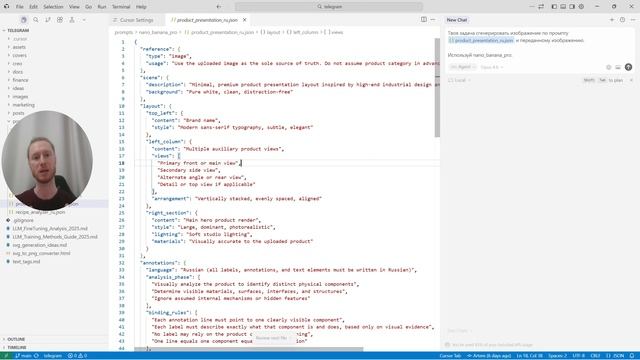Open the fifth activity bar view icon
The height and width of the screenshot is (360, 640).
tap(72, 20)
